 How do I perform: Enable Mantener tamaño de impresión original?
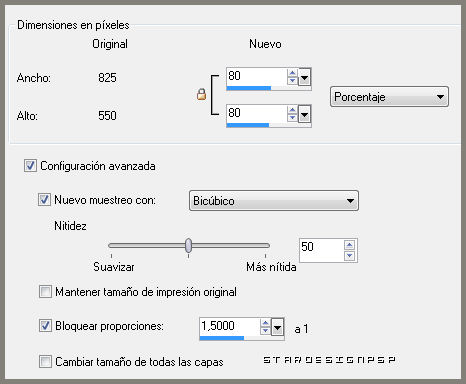coord(45,292)
